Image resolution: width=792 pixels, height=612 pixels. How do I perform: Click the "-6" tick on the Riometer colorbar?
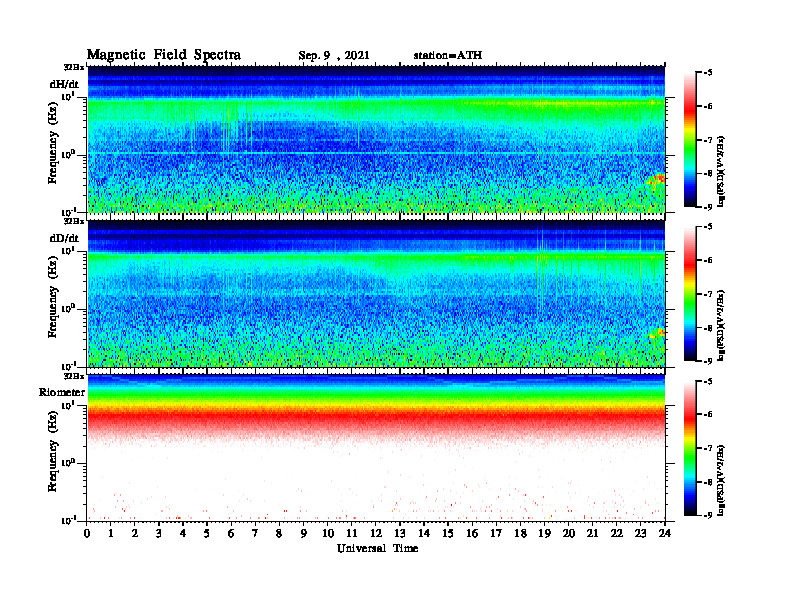(x=708, y=414)
